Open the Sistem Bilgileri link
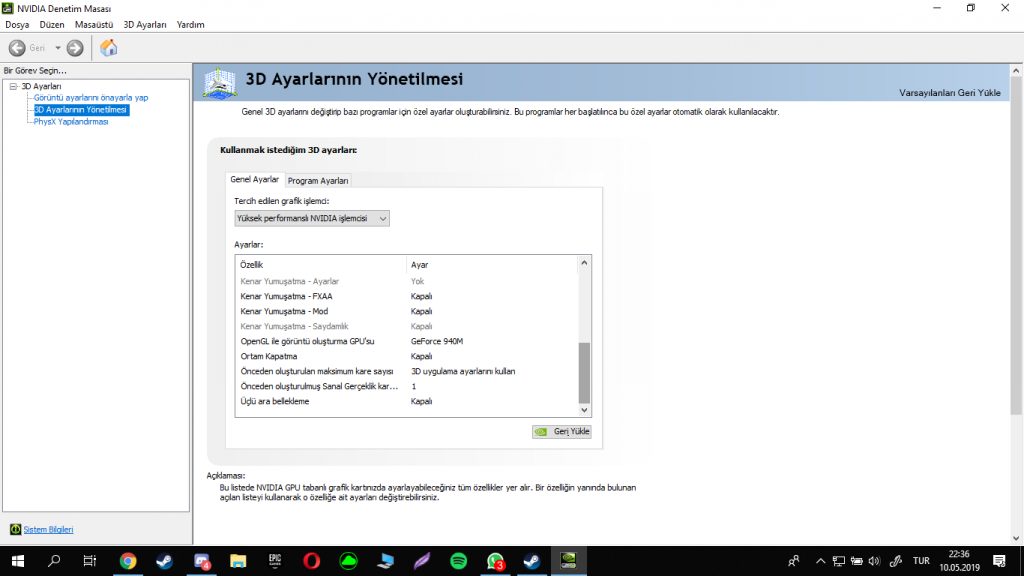Screen dimensions: 1024x576 48,530
